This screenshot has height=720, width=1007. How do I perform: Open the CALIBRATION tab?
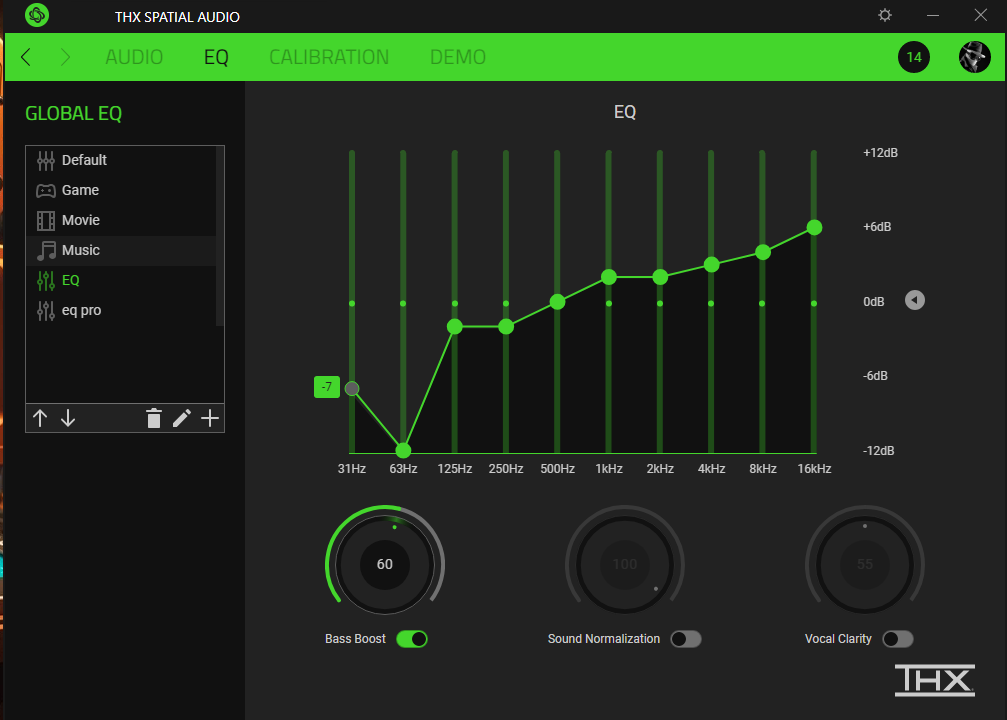pyautogui.click(x=329, y=57)
